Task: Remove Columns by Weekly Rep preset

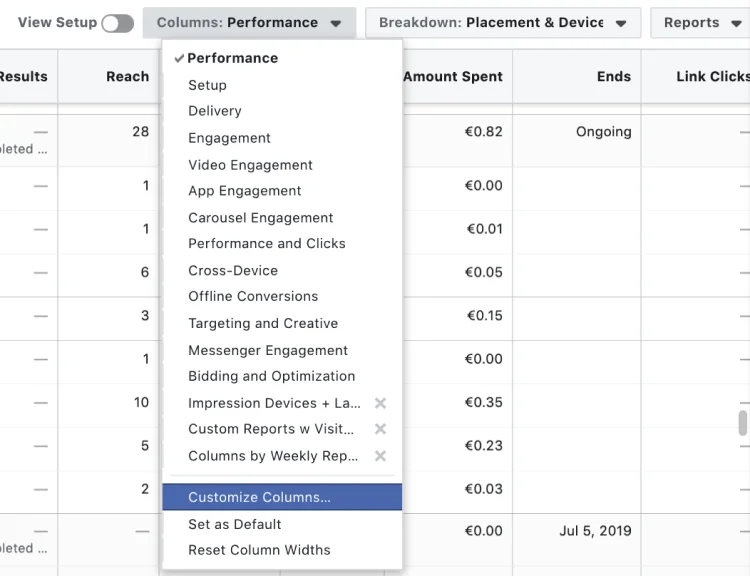Action: click(380, 456)
